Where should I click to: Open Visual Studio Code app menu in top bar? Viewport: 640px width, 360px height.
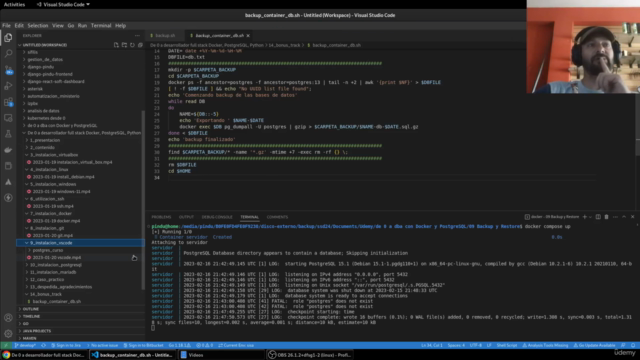[x=63, y=4]
